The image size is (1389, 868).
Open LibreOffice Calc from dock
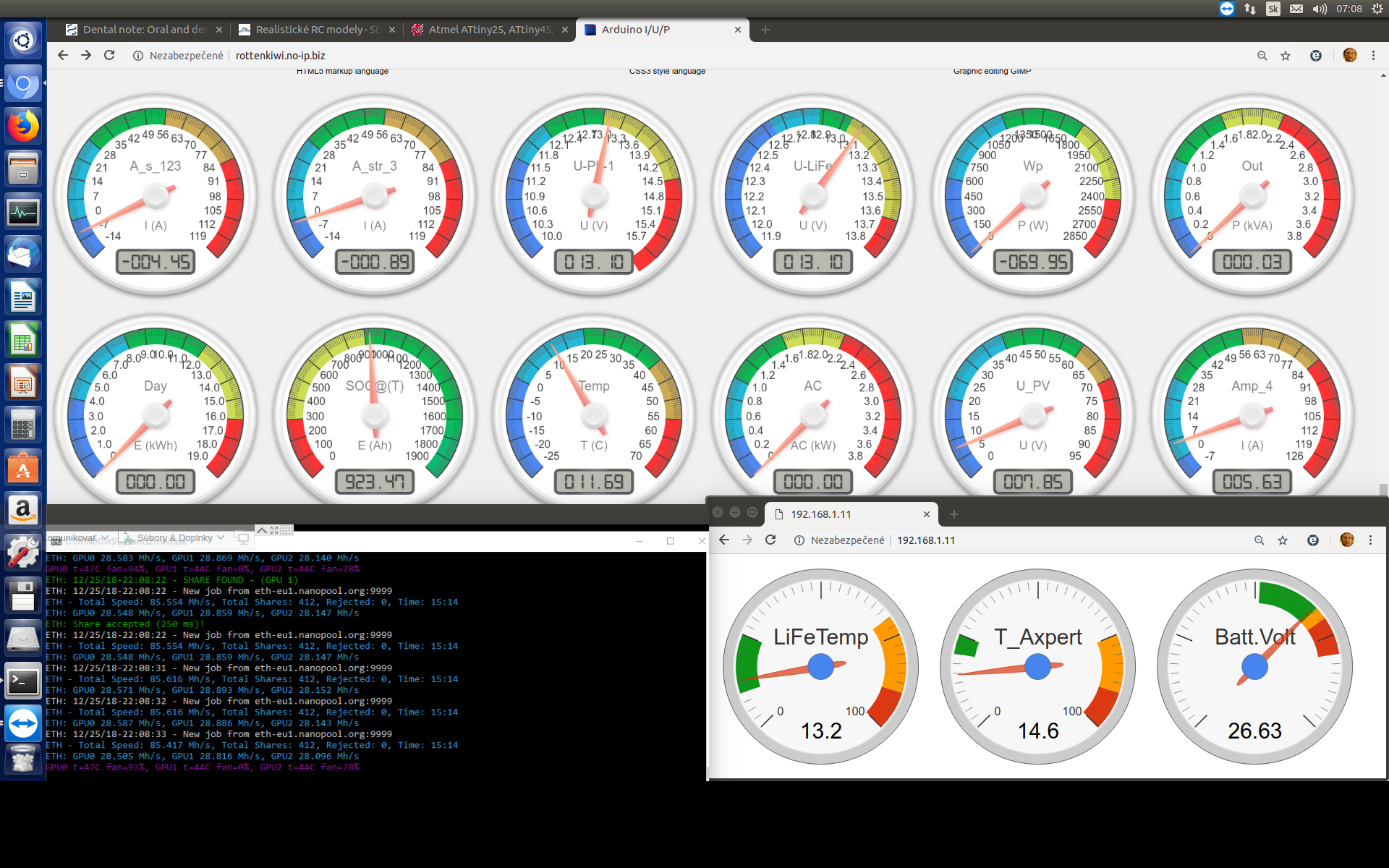point(23,340)
